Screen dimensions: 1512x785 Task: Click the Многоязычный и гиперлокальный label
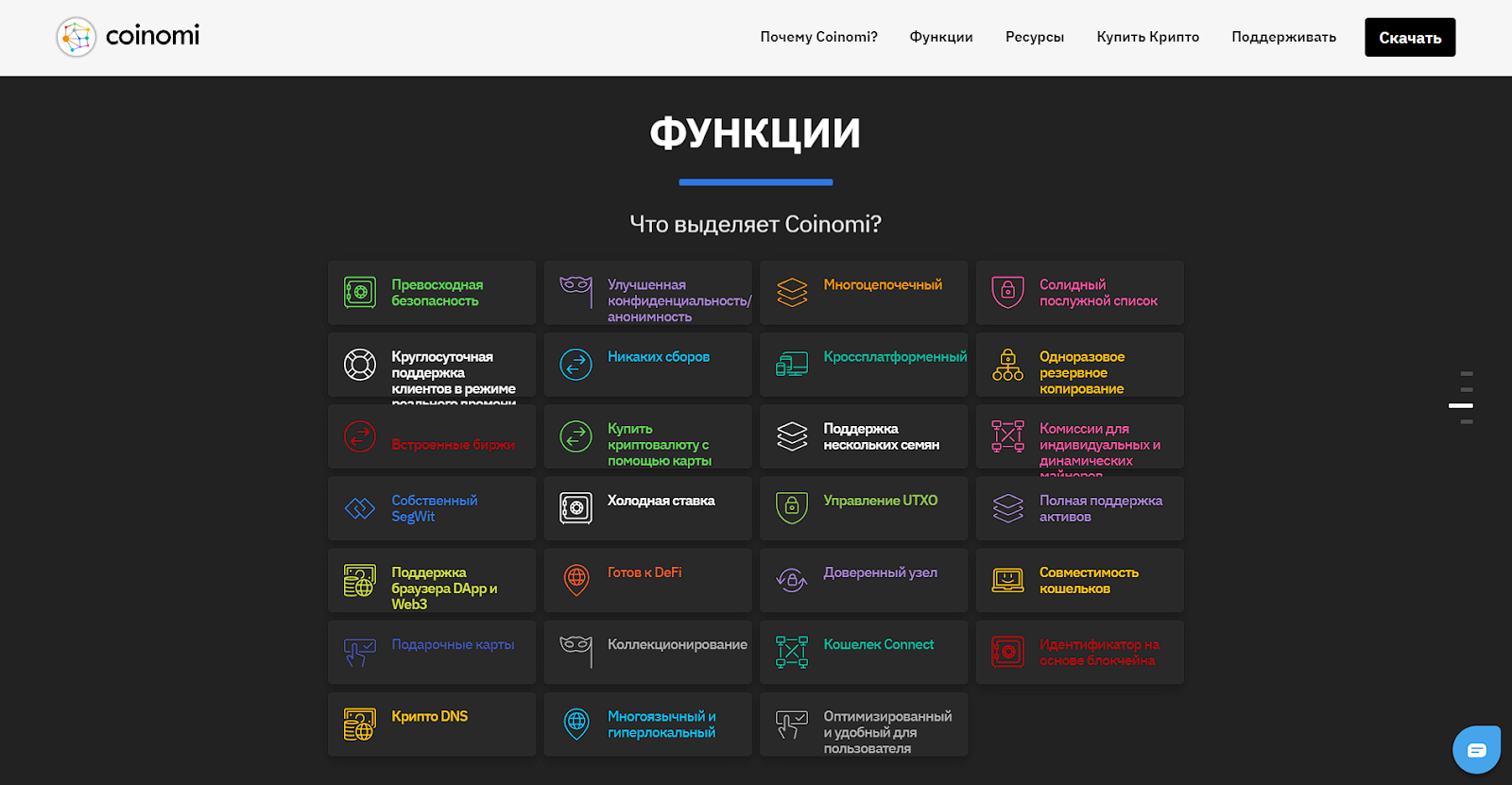tap(661, 725)
